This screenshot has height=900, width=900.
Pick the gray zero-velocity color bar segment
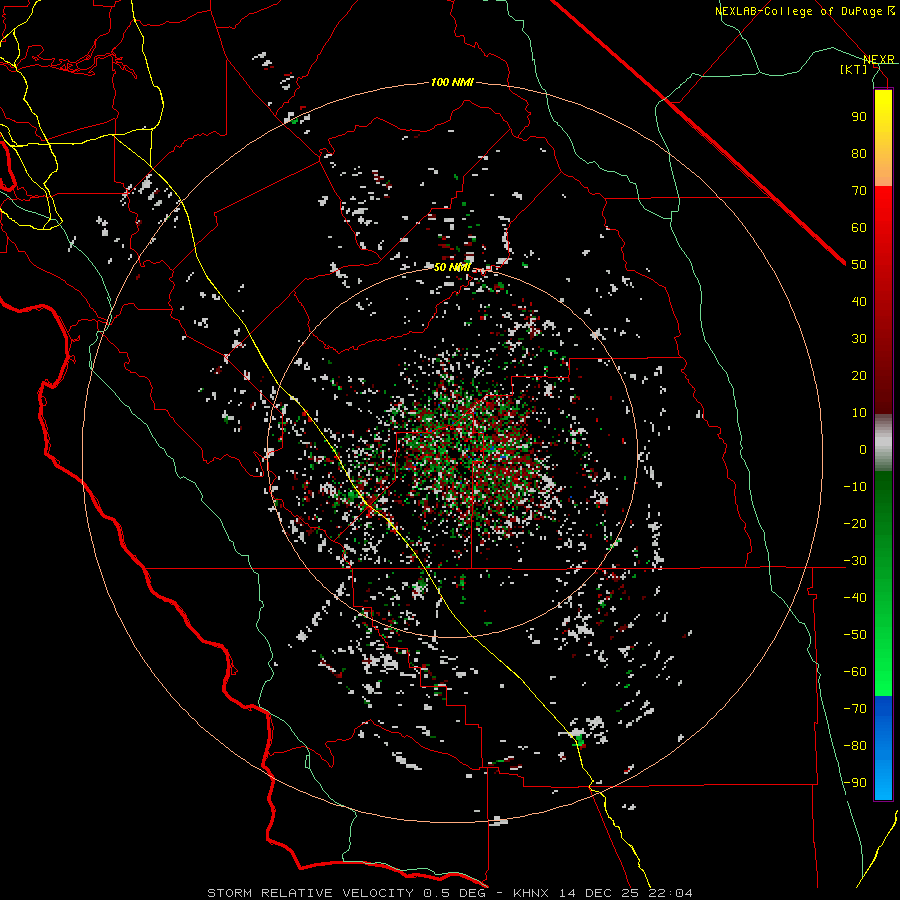pos(883,443)
